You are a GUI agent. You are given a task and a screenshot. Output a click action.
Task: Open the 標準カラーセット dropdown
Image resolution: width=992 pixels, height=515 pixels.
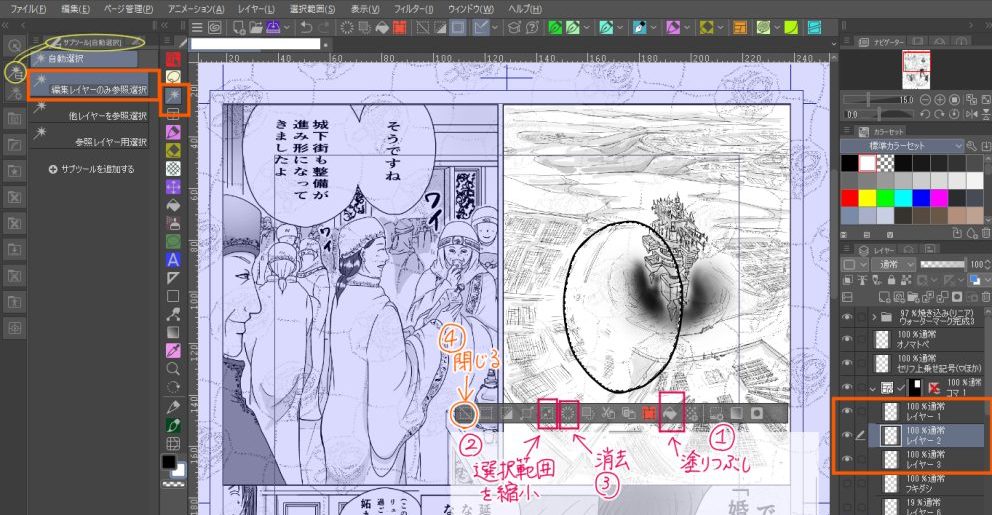(x=902, y=146)
